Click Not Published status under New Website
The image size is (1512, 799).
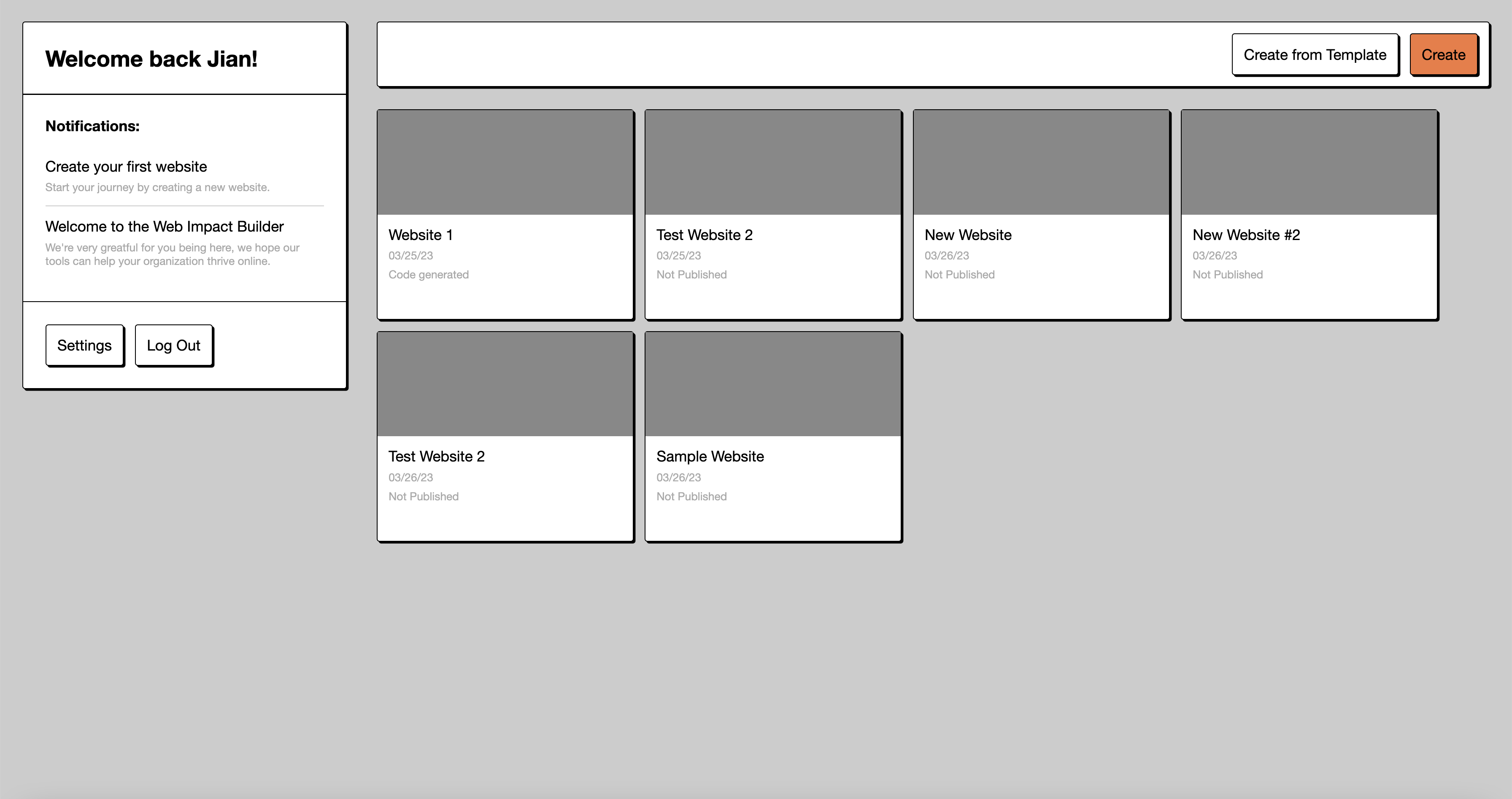click(959, 275)
